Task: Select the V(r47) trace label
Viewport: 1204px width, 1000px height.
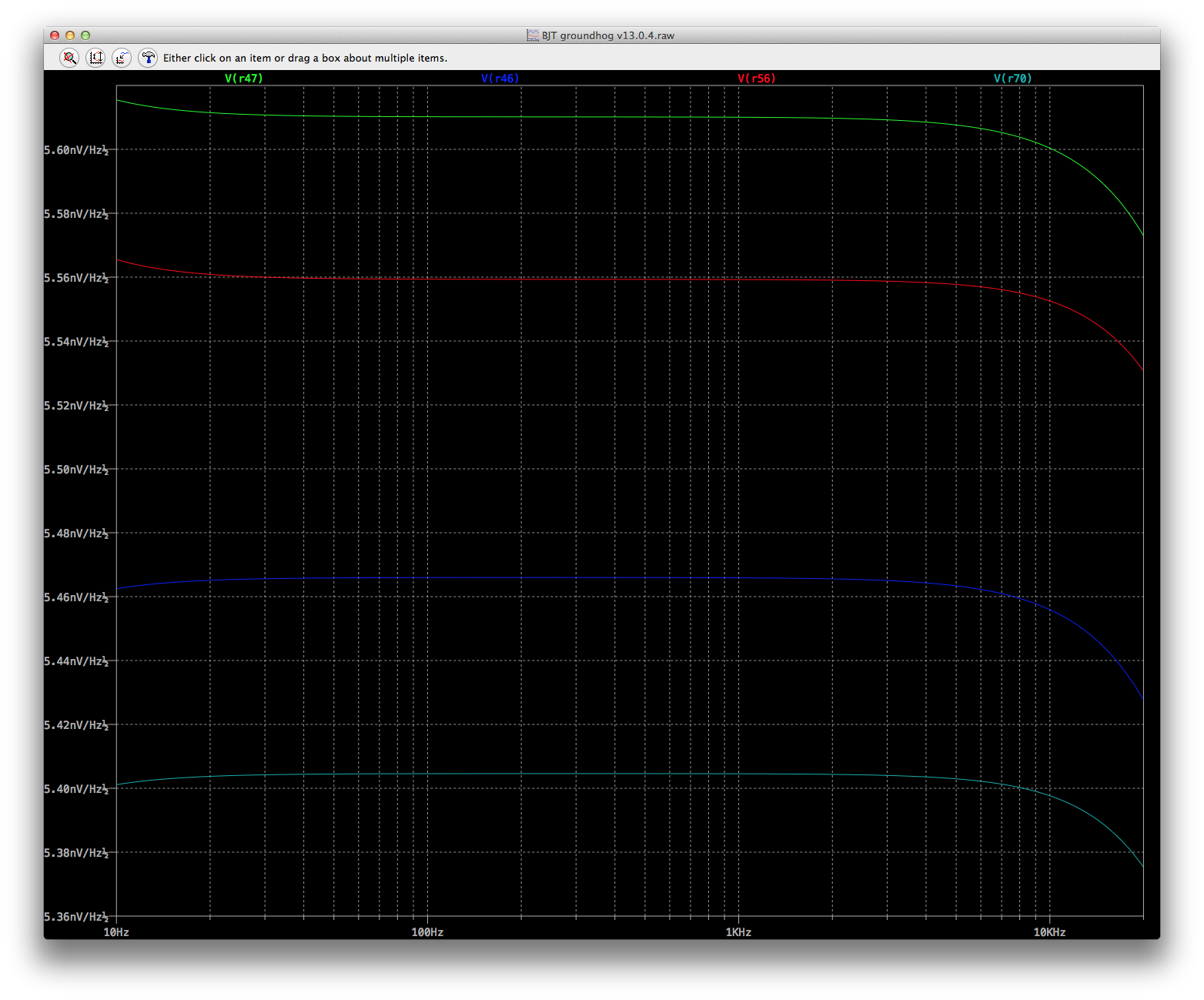Action: (x=244, y=79)
